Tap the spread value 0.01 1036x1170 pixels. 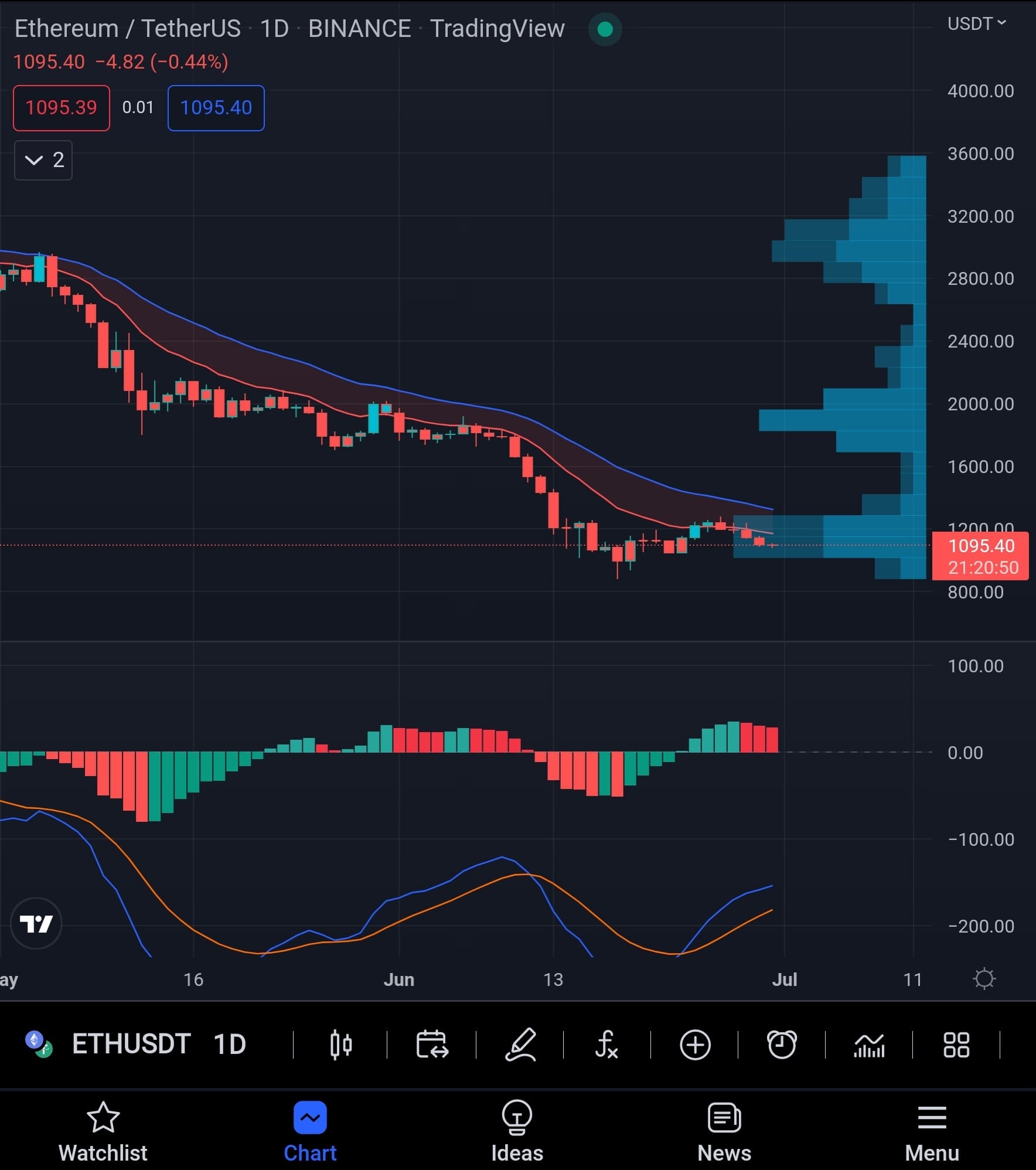point(138,107)
